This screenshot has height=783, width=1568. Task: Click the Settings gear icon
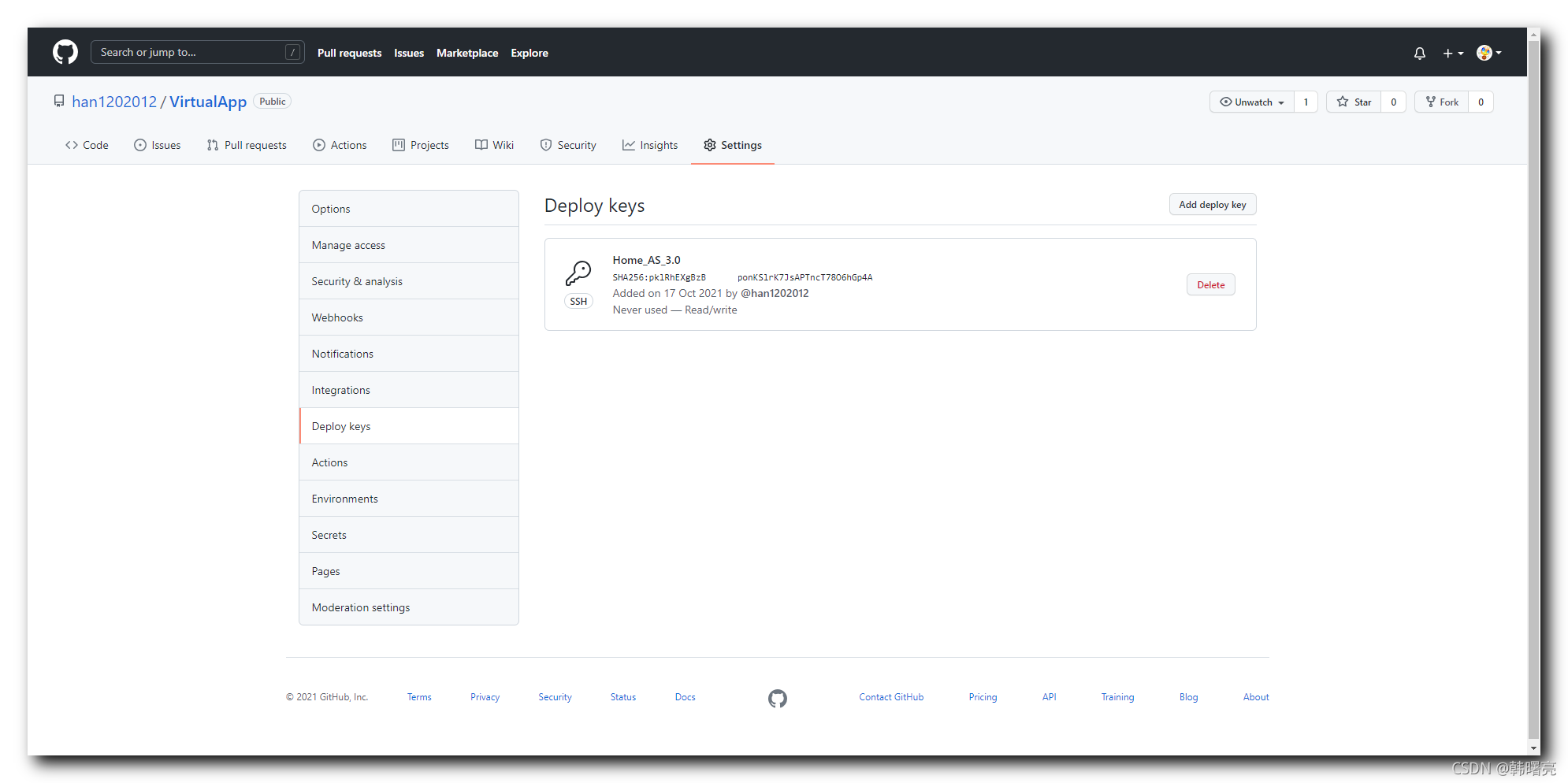(710, 145)
